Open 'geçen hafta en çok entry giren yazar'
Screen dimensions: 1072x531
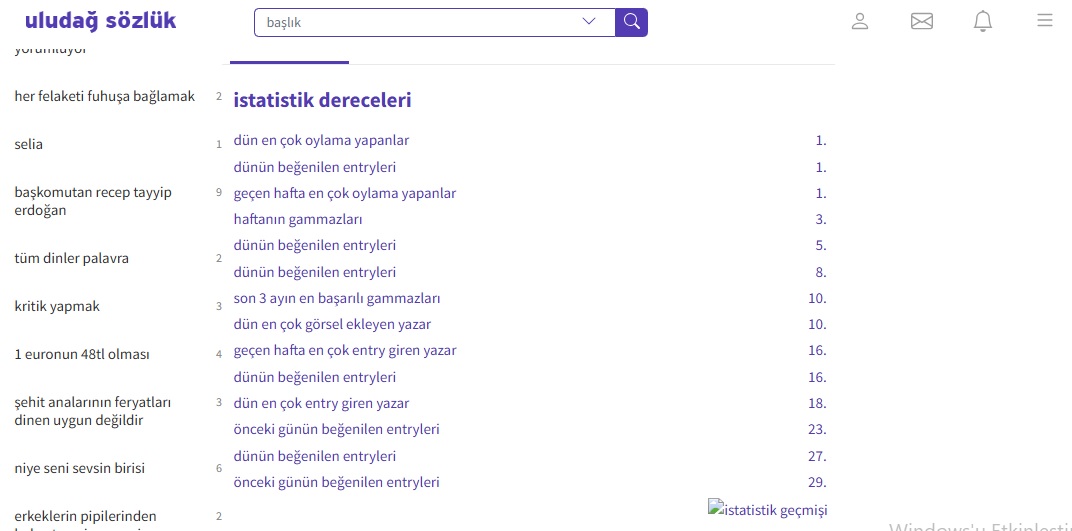coord(345,351)
